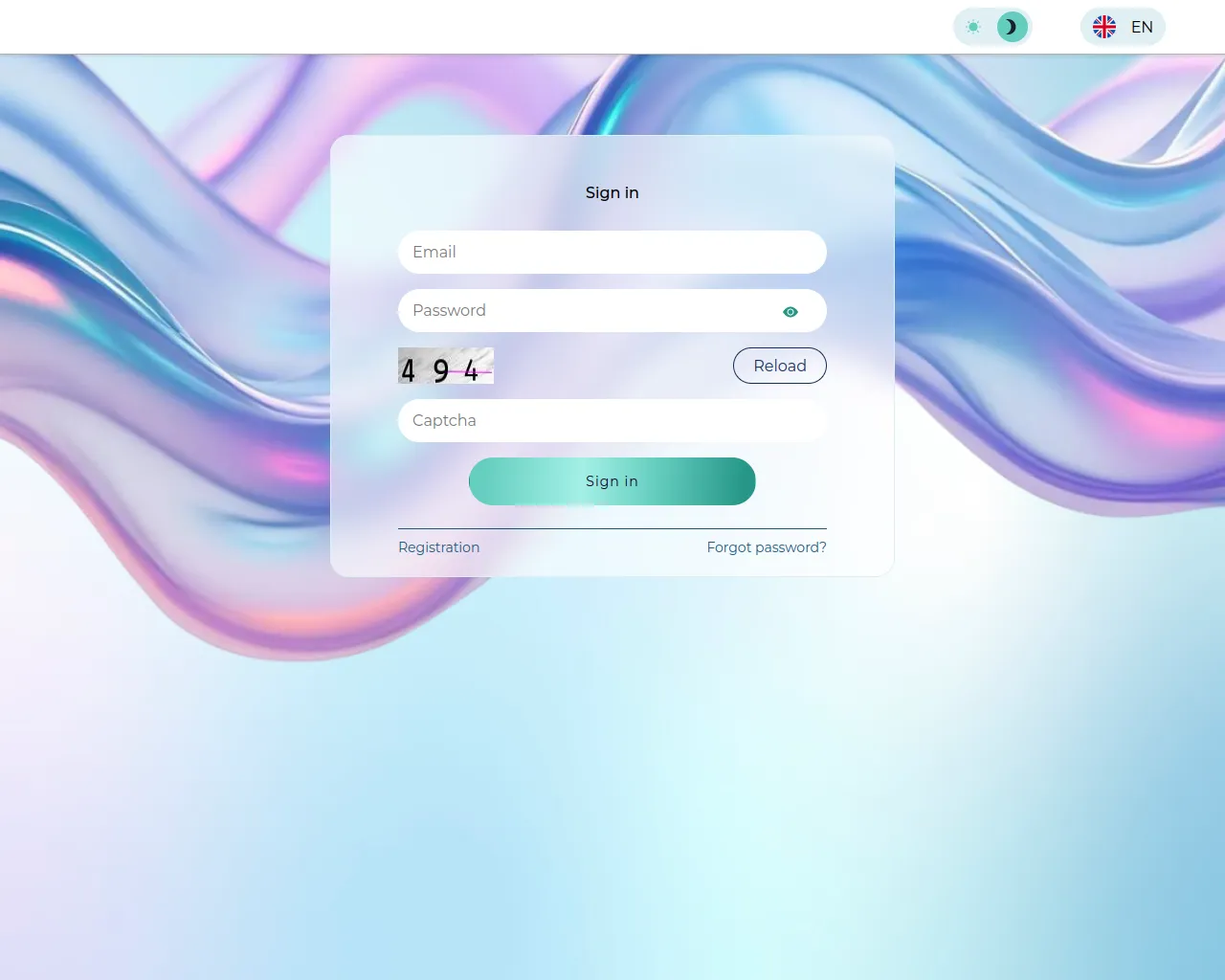Viewport: 1225px width, 980px height.
Task: Show password with the eye icon
Action: click(791, 312)
